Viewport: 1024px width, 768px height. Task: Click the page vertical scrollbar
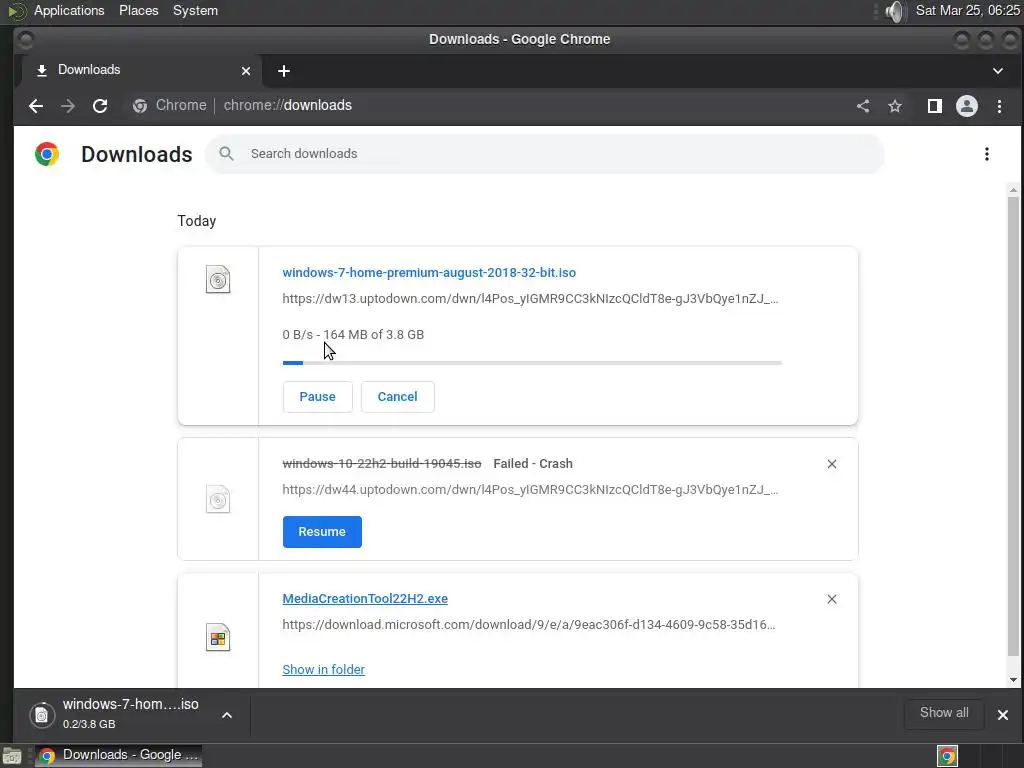1013,426
